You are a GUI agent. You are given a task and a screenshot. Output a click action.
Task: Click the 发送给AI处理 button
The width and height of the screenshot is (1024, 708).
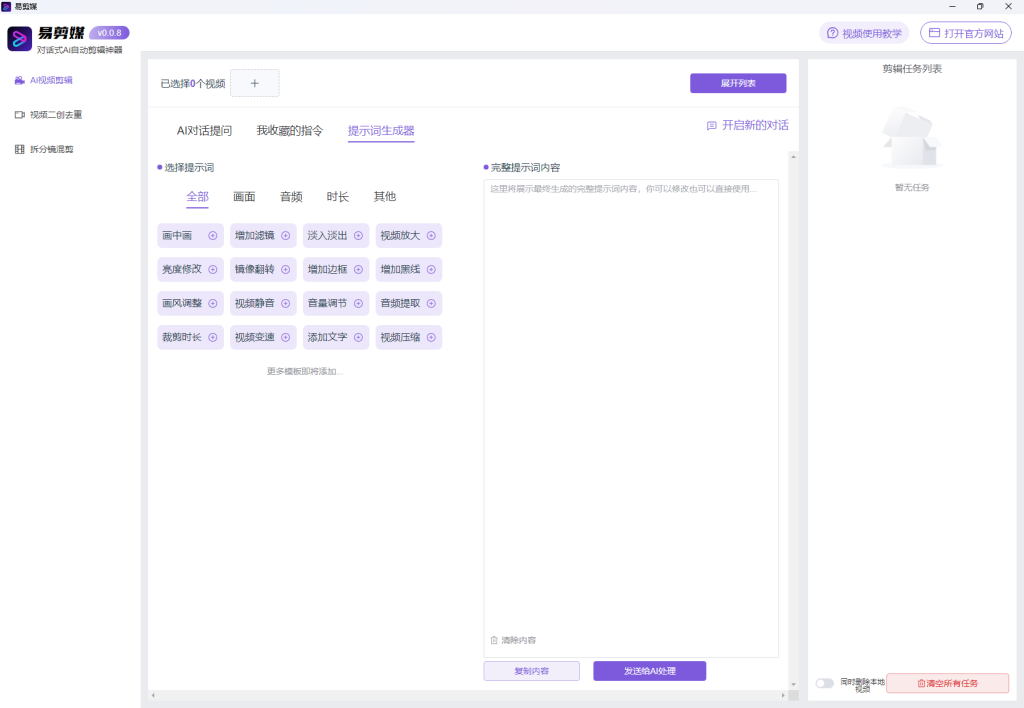point(650,671)
